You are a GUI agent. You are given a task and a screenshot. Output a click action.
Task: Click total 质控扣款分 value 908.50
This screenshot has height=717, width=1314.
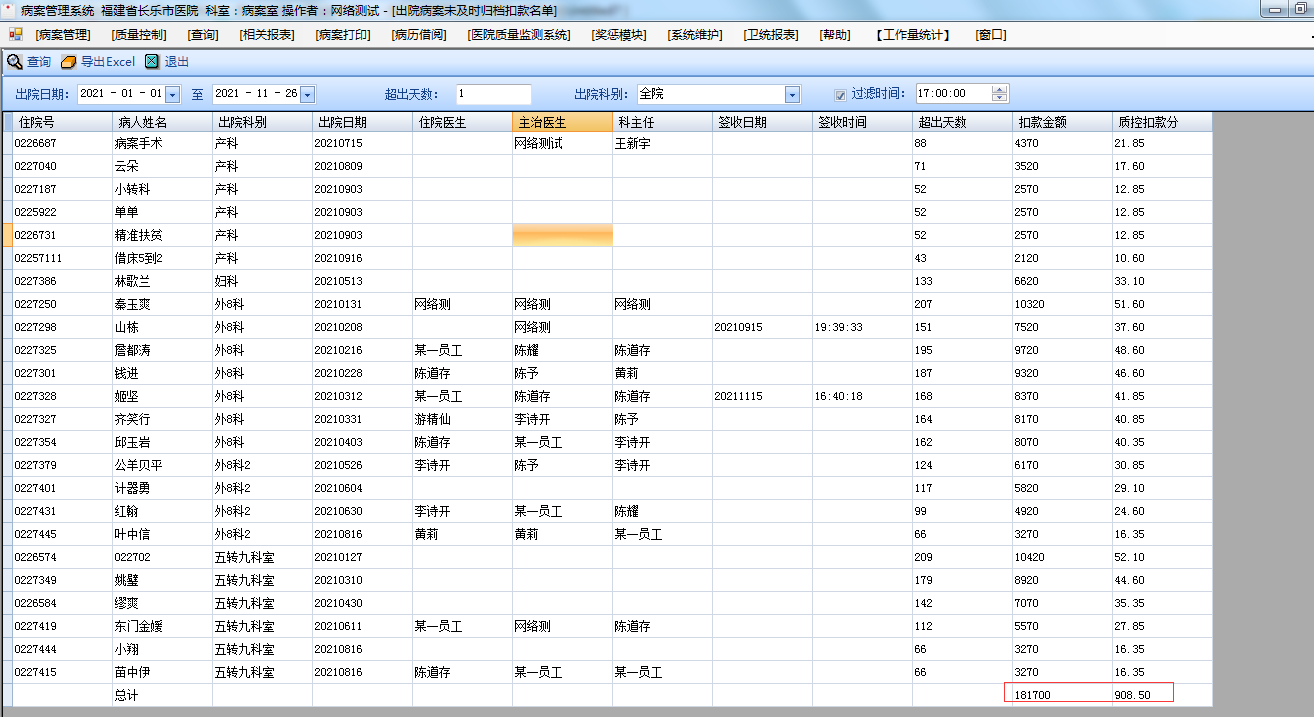pos(1132,694)
